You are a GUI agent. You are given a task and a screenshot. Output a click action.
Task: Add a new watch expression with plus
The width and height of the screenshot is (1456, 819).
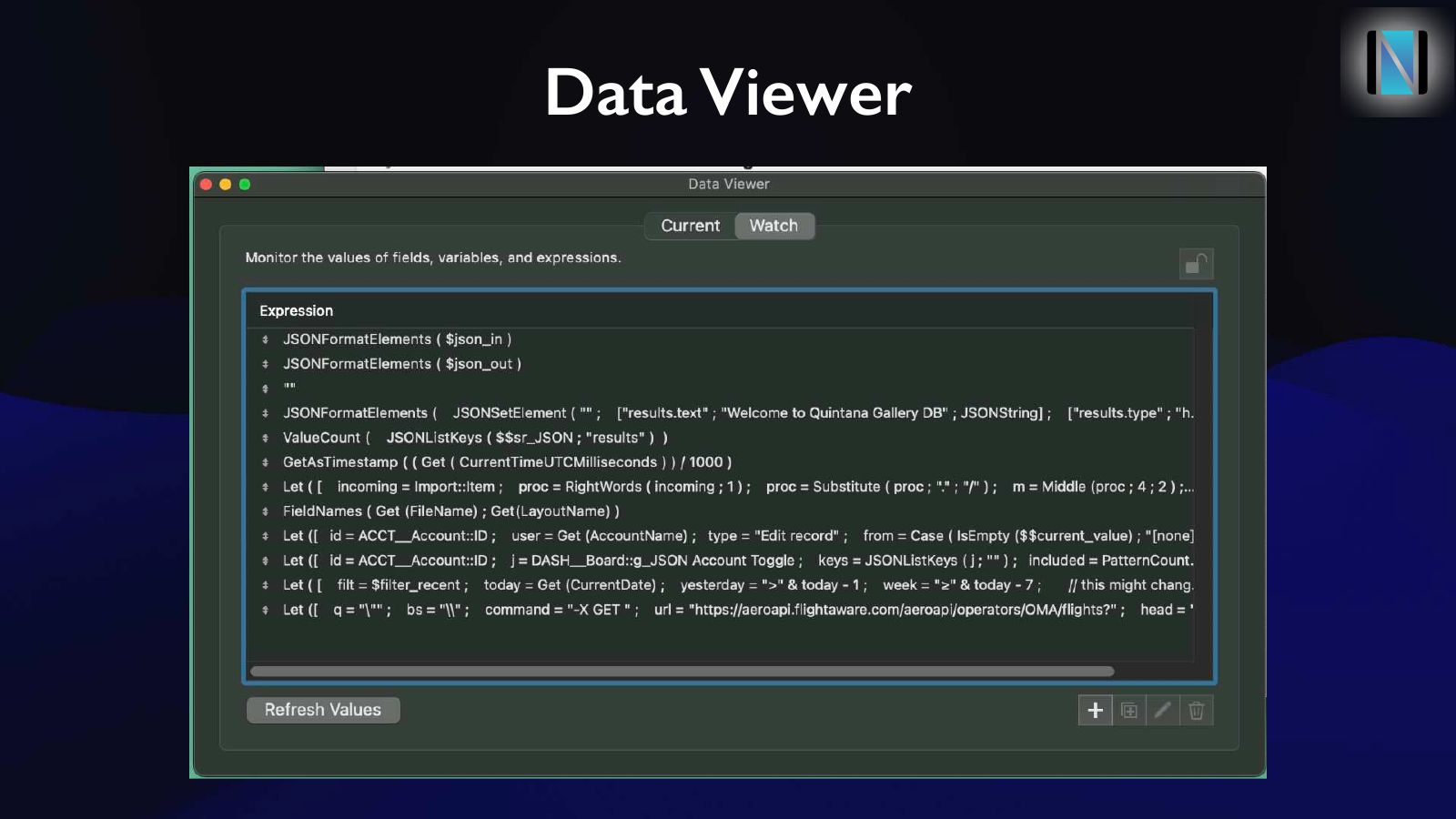click(x=1095, y=711)
